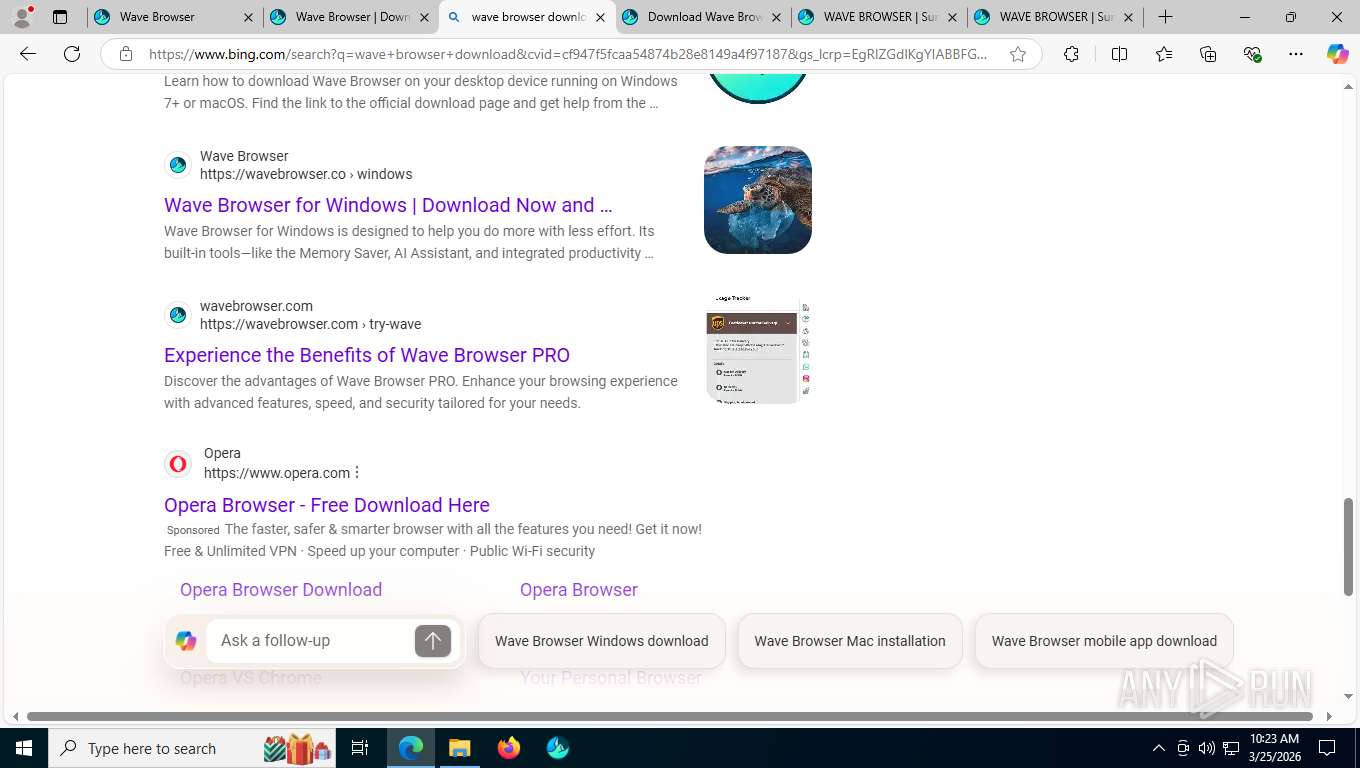Click 'https://wavebrowser.co › windows' URL text

(x=306, y=174)
